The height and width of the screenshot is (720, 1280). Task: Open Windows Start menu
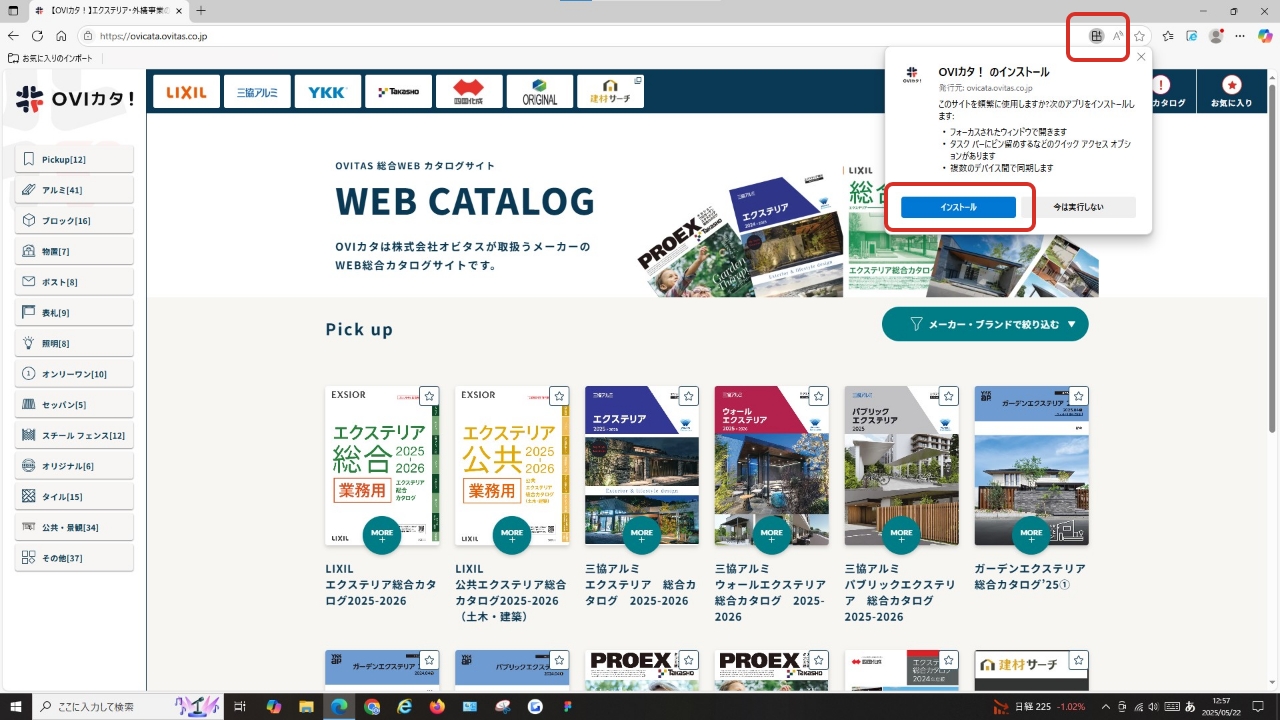point(16,706)
